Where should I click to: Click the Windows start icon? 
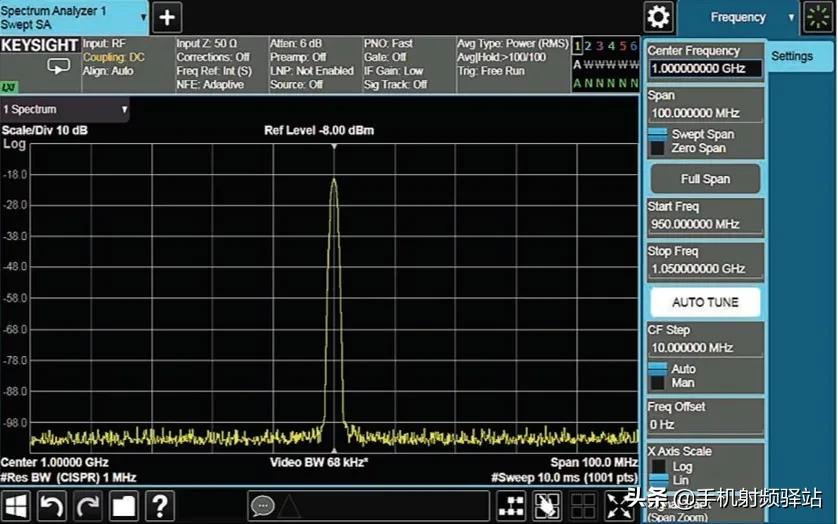tap(17, 506)
